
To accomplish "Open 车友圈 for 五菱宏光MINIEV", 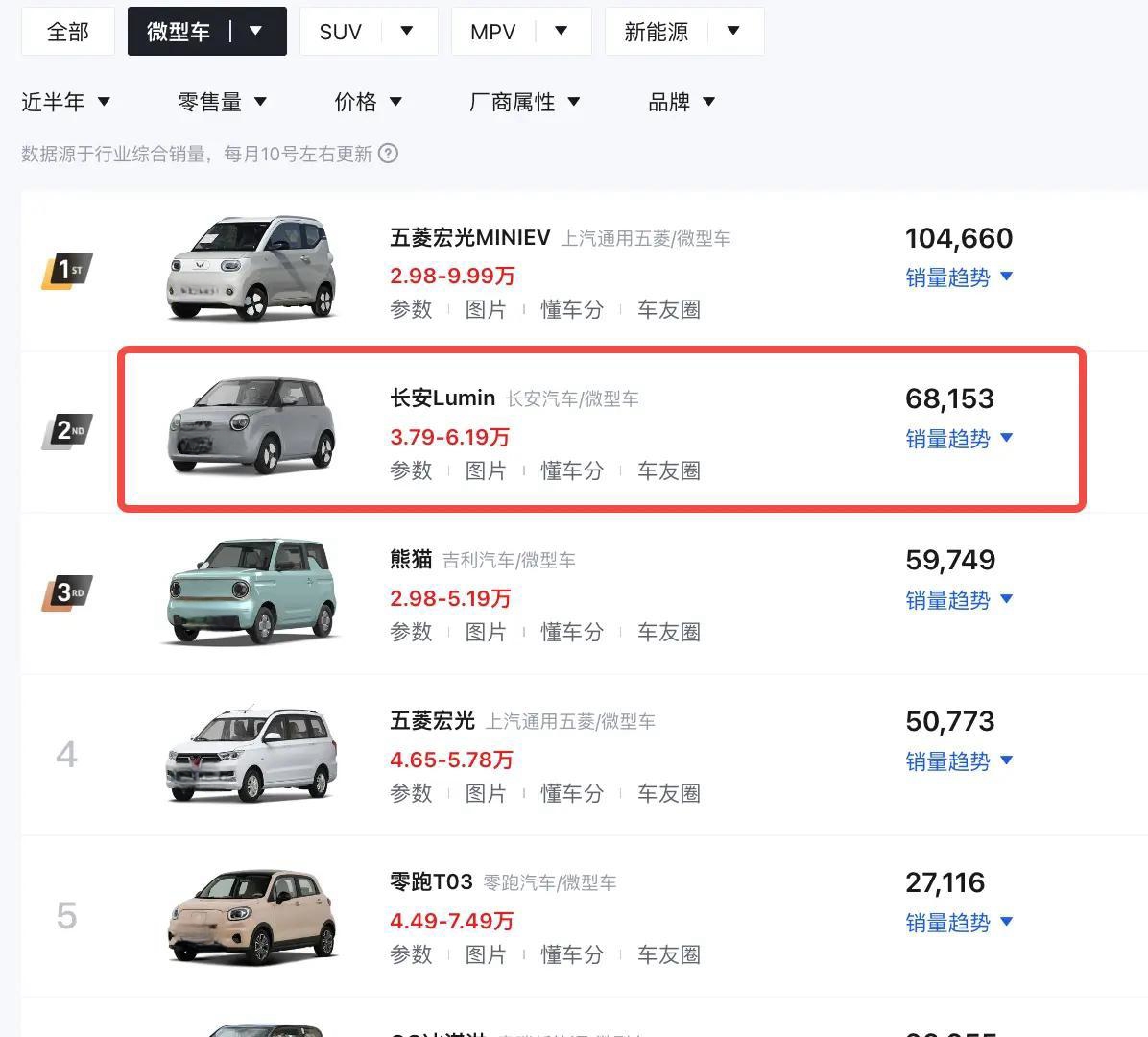I will 668,310.
